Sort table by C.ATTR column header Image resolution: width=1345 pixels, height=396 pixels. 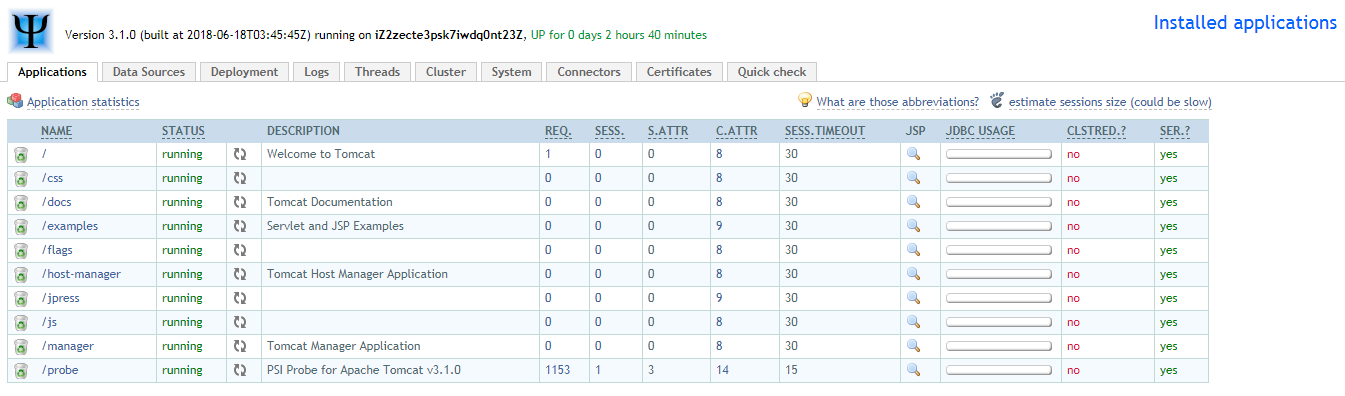pyautogui.click(x=736, y=131)
